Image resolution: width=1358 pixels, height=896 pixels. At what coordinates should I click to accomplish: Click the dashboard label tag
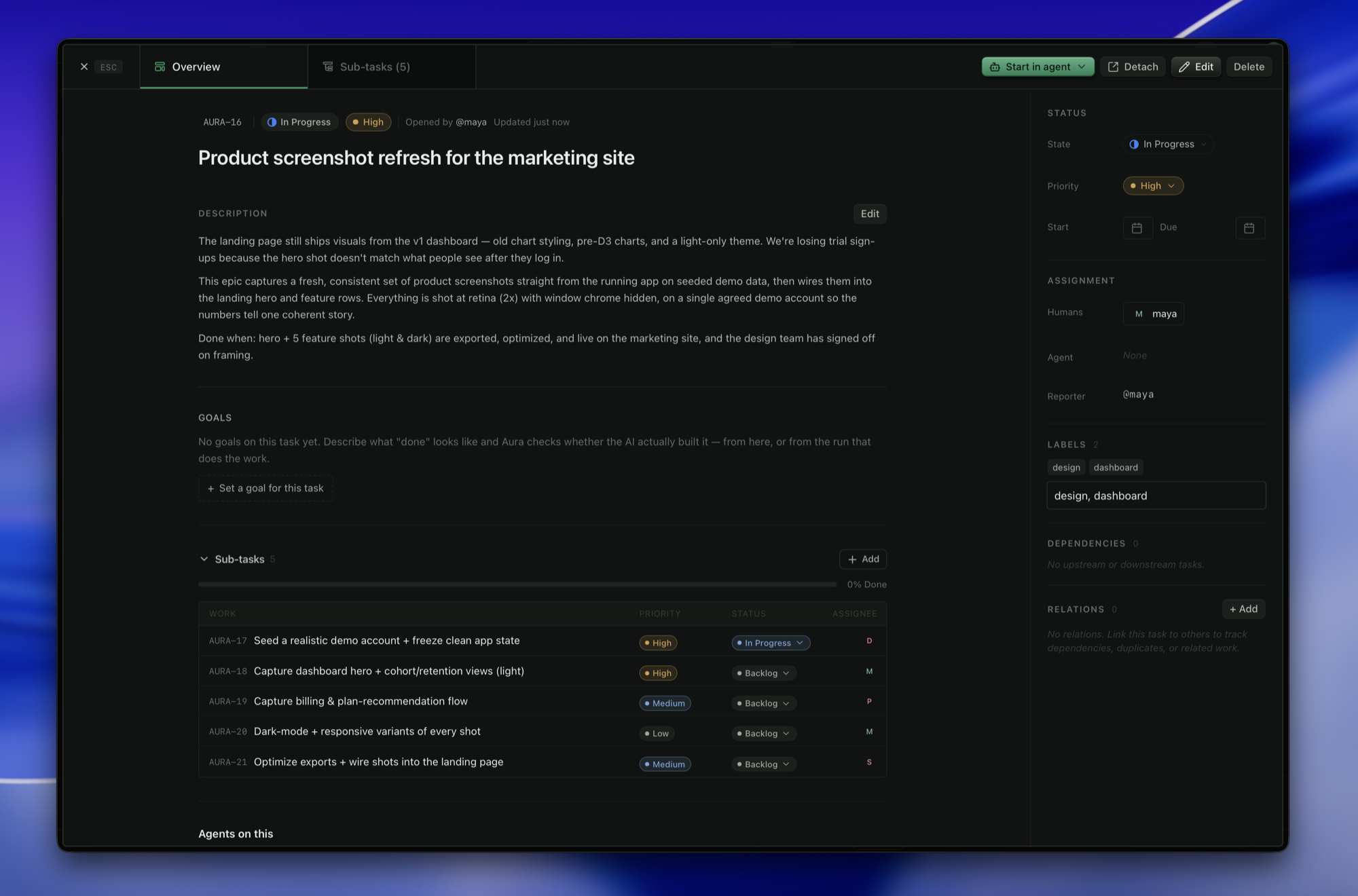coord(1116,468)
